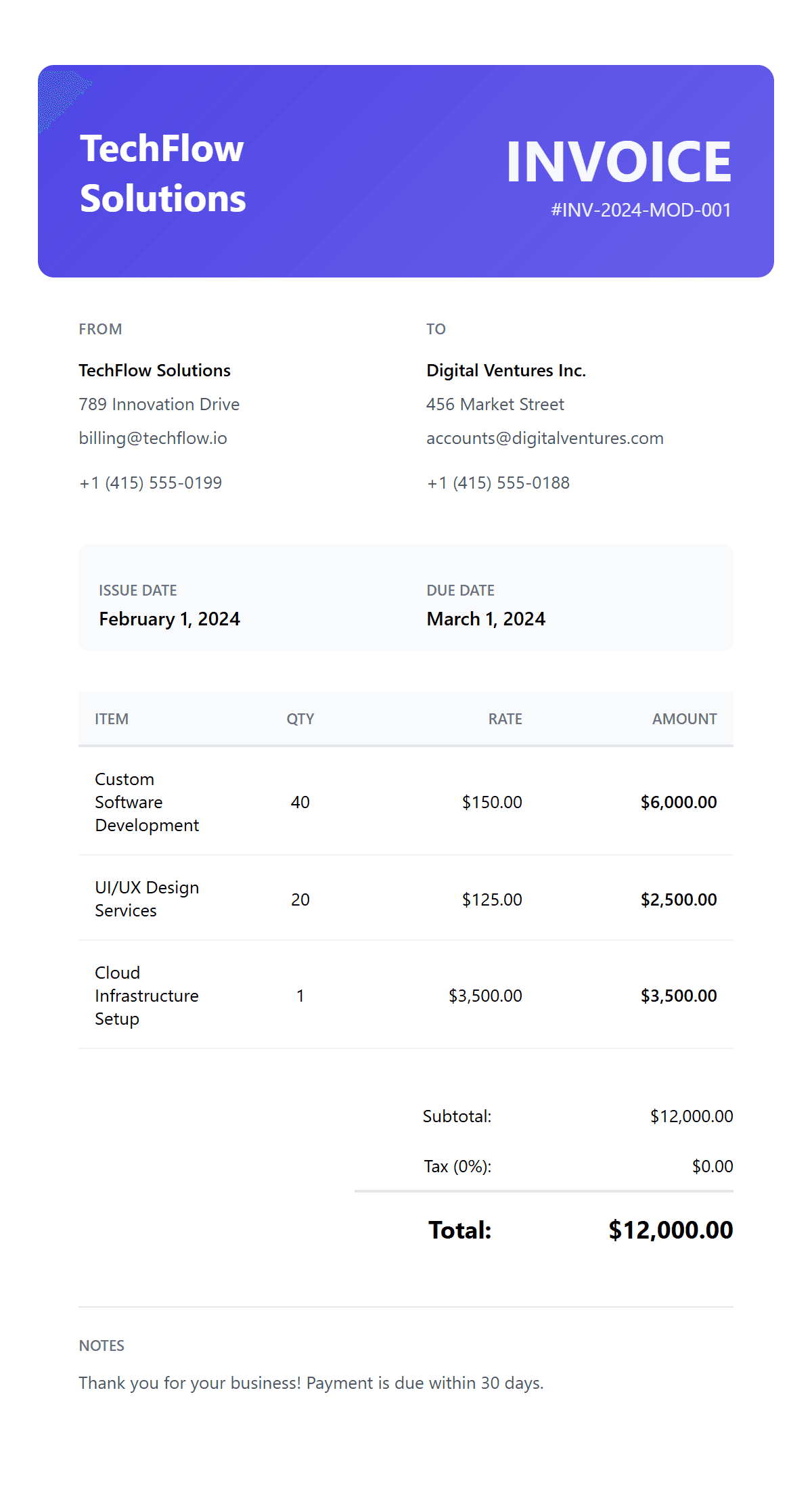Click subtotal value $12,000.00
Screen dimensions: 812x1489
coord(692,1116)
